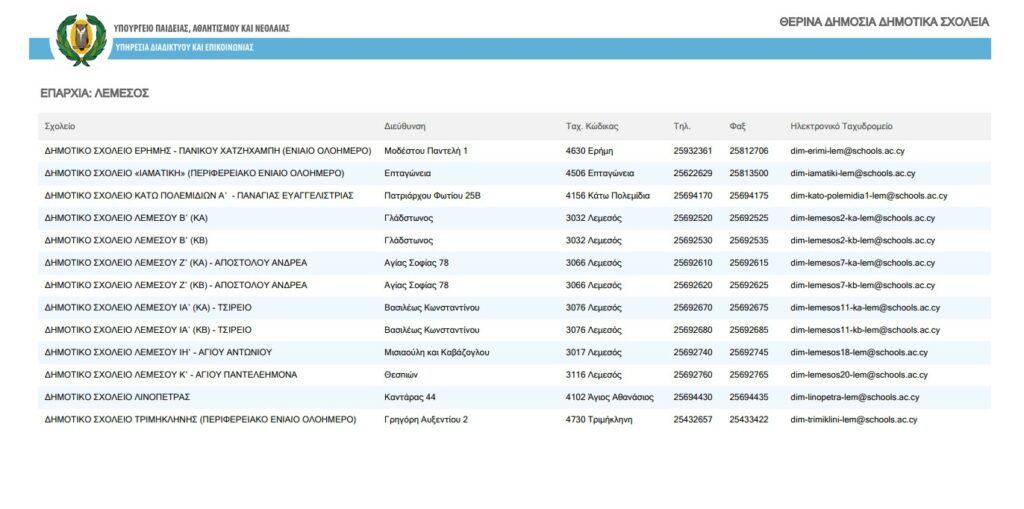The height and width of the screenshot is (509, 1024).
Task: Click the Ηλεκτρονικό Ταχυδρομείο column header
Action: pos(841,127)
